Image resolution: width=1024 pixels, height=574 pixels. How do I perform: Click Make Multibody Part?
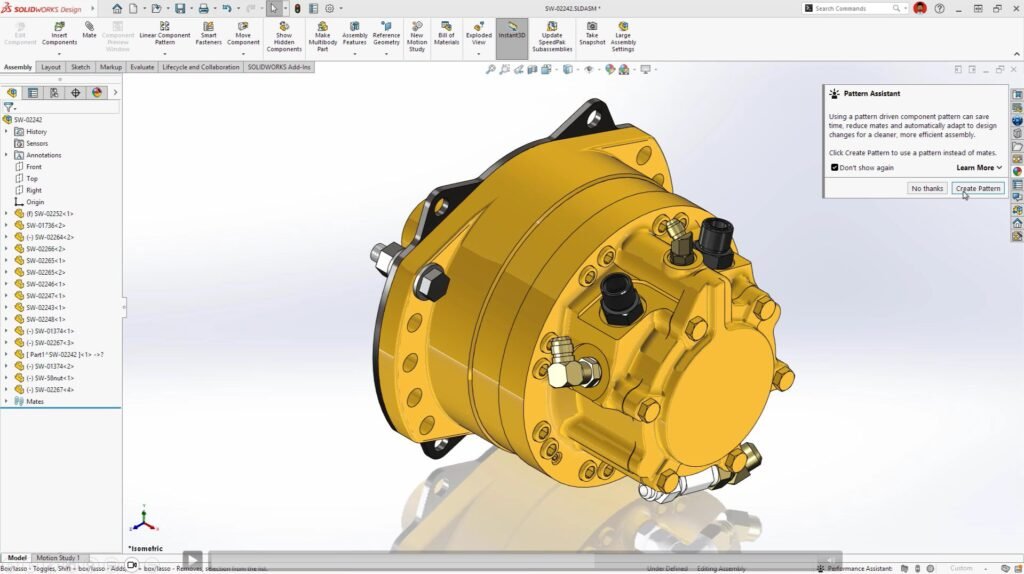click(x=323, y=37)
